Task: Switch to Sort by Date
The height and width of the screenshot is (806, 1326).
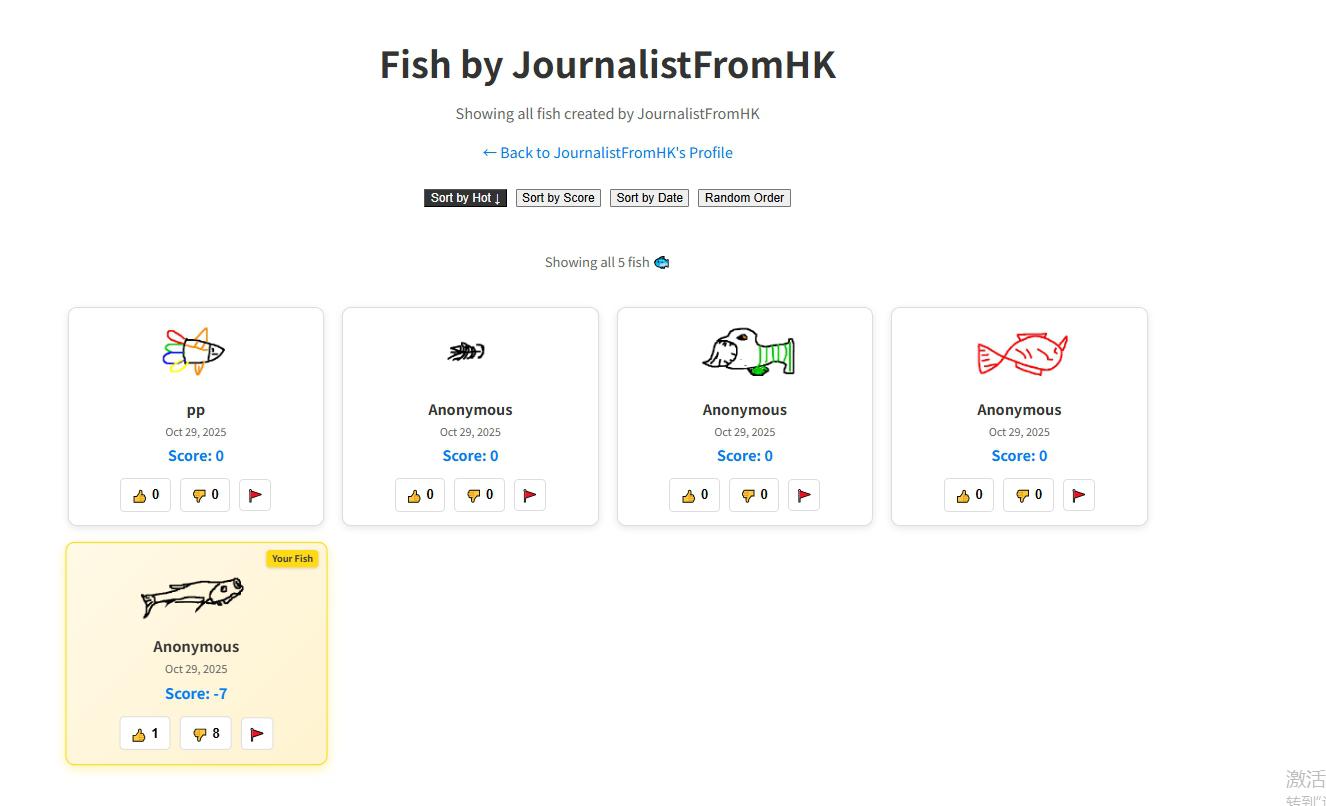Action: [649, 198]
